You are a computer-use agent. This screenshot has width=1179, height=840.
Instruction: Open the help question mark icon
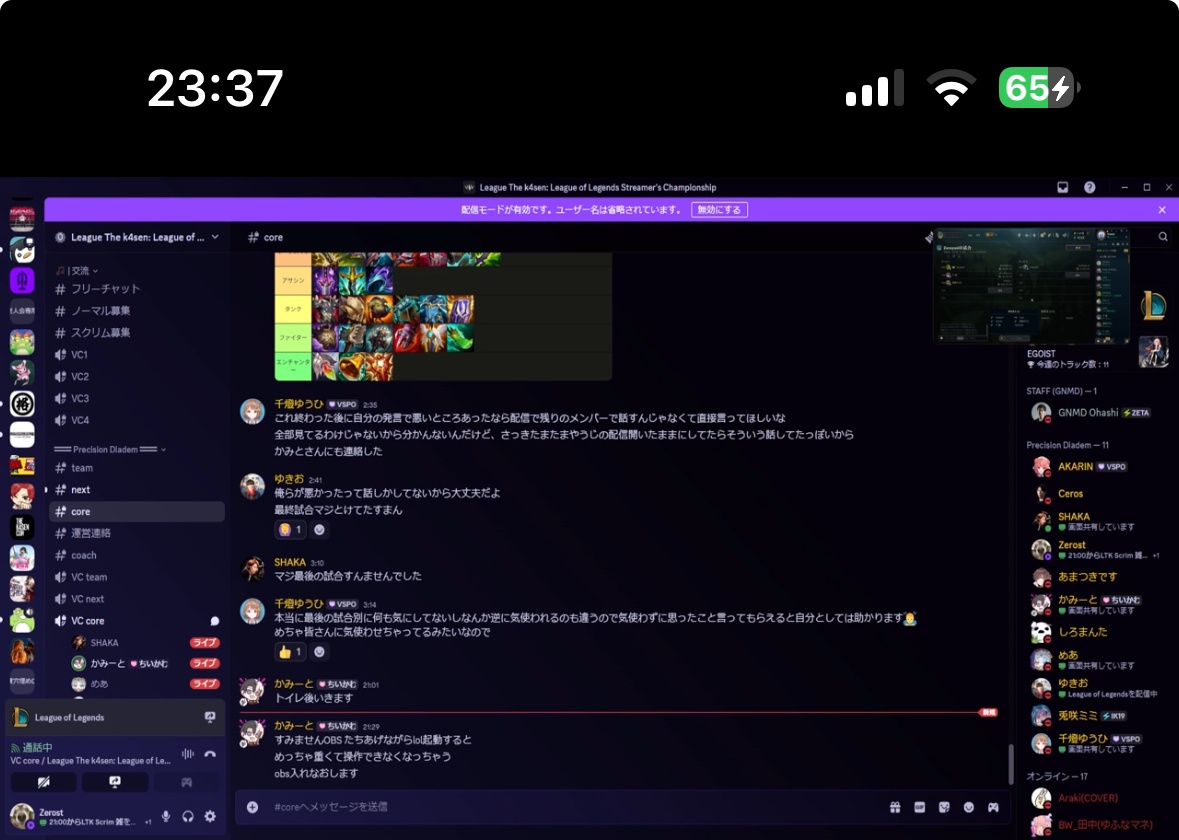tap(1090, 187)
